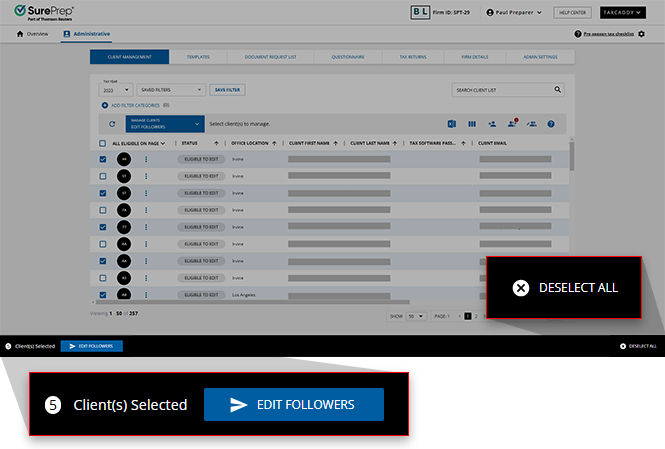The image size is (665, 449).
Task: Go to Overview home icon
Action: click(20, 33)
